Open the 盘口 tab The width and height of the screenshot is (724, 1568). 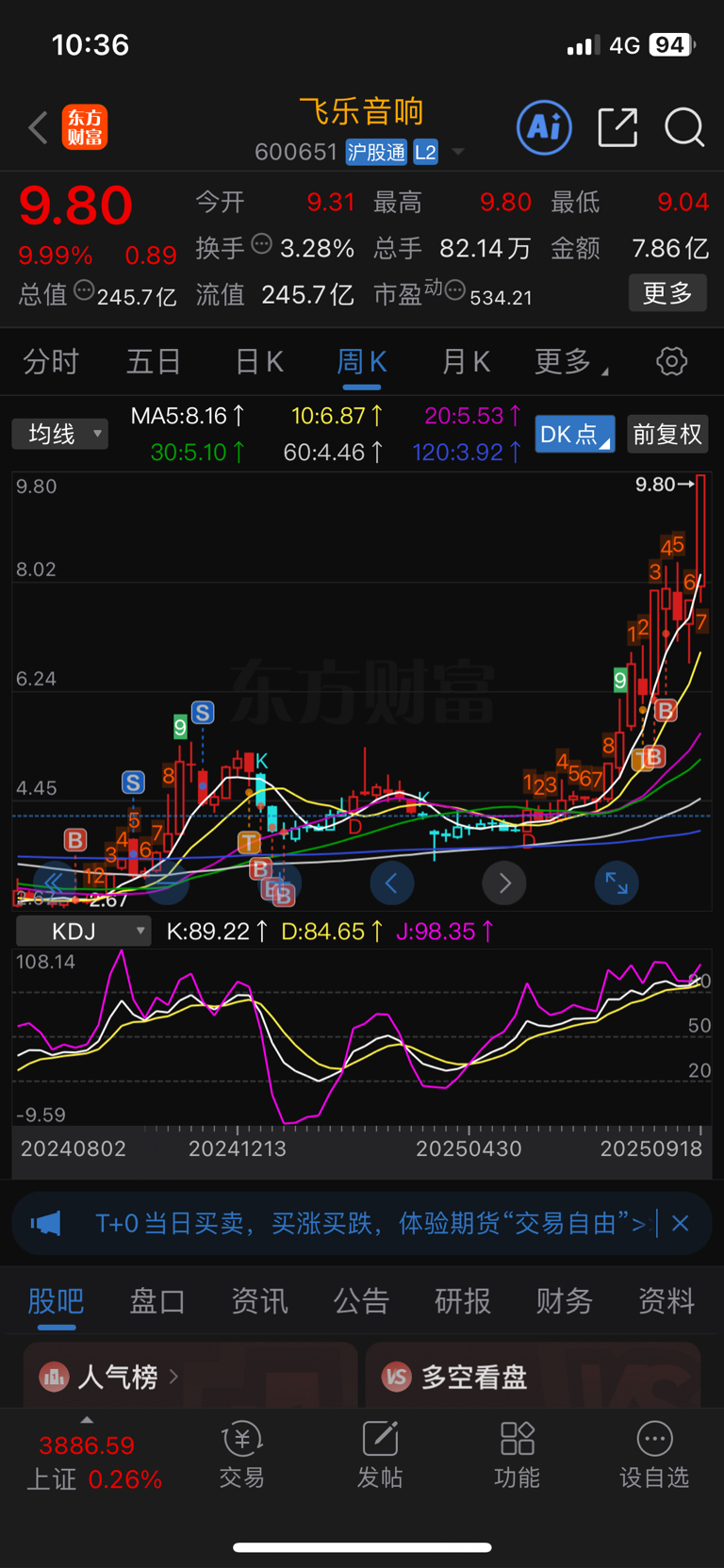157,1301
